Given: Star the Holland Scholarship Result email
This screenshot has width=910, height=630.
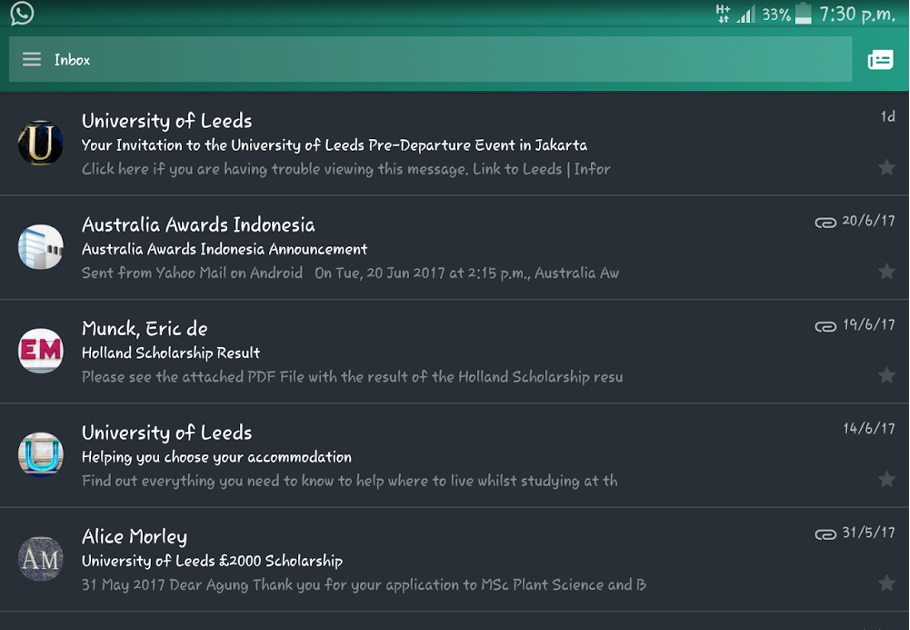Looking at the screenshot, I should 886,375.
